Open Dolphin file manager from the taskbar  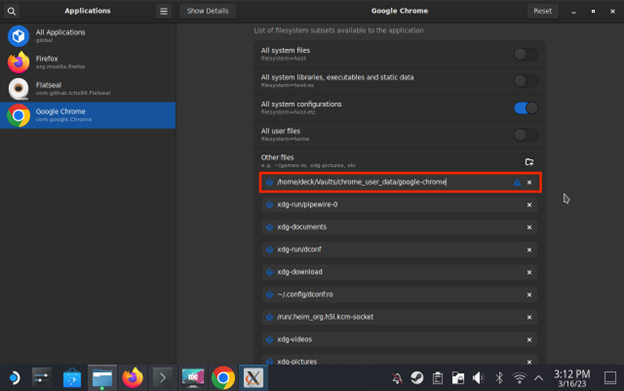pyautogui.click(x=102, y=378)
